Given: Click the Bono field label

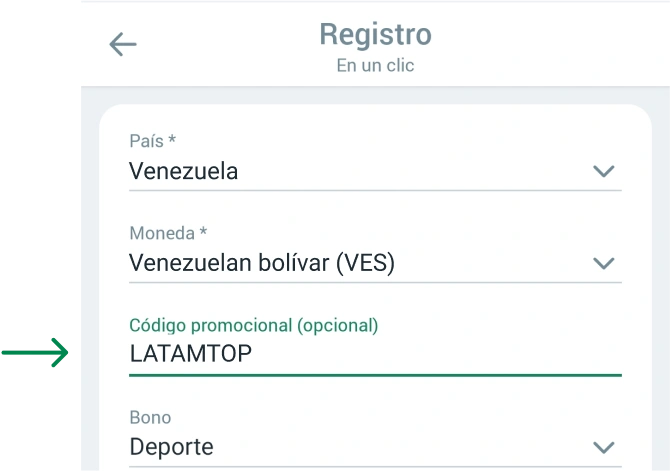Looking at the screenshot, I should coord(150,417).
